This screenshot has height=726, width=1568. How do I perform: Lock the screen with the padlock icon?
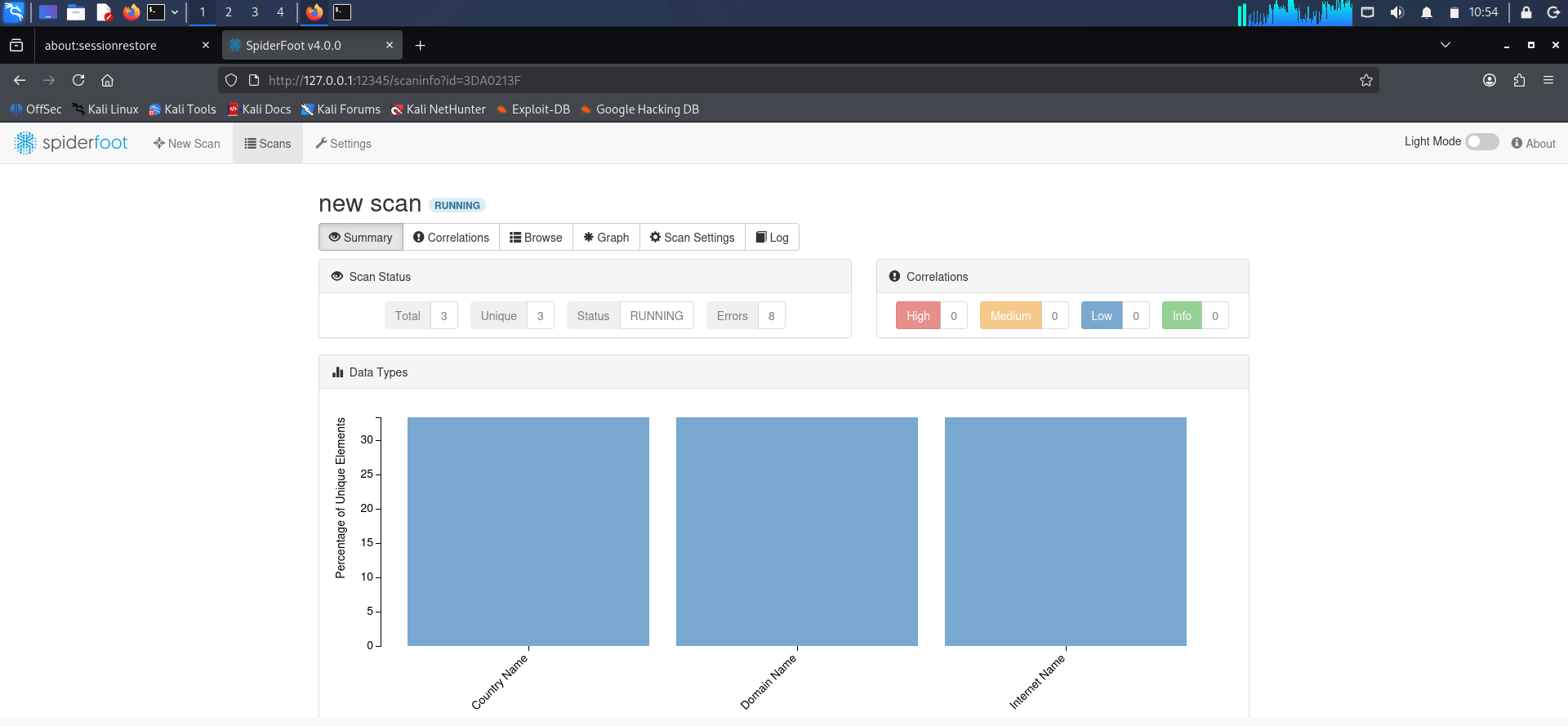[x=1526, y=12]
